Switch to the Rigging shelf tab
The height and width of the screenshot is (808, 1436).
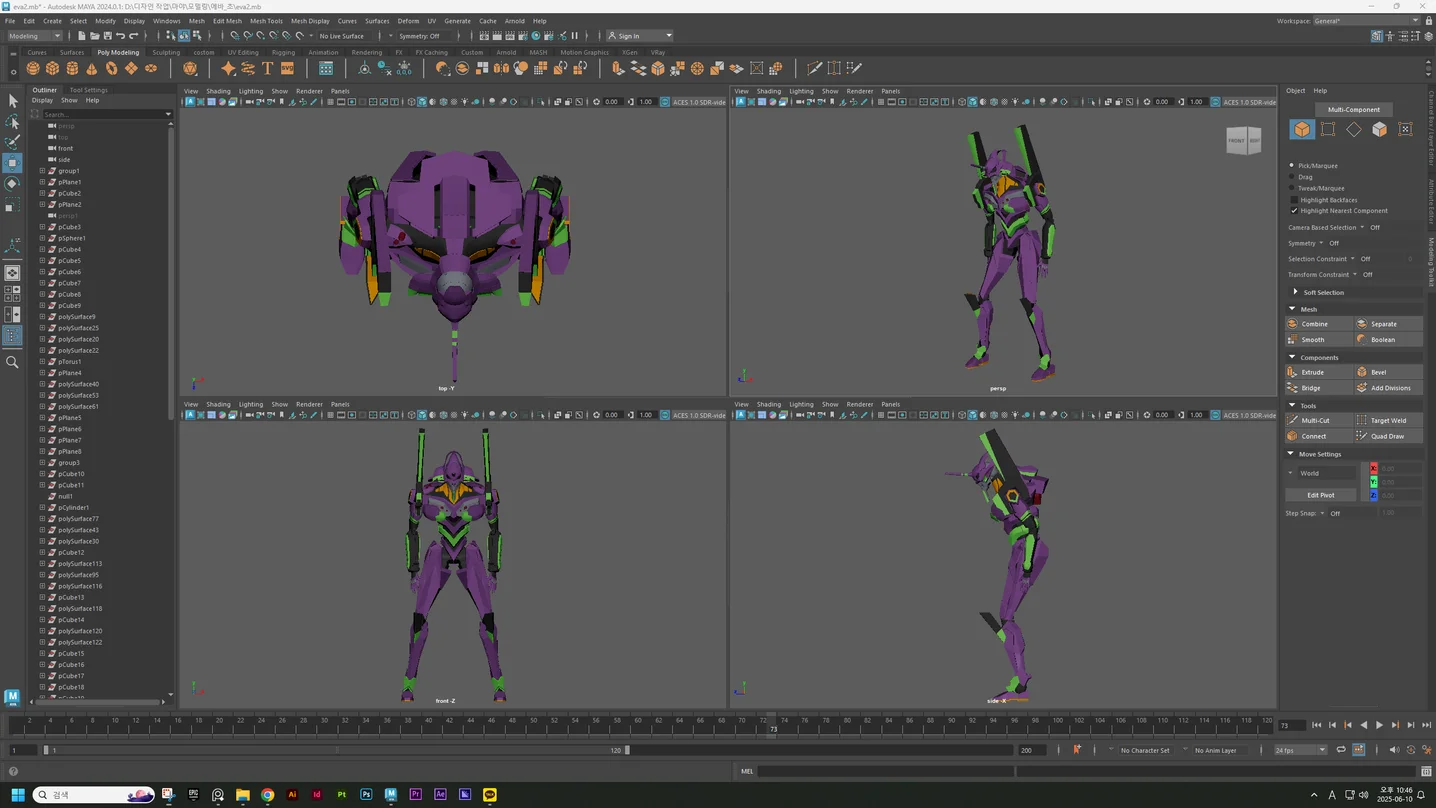(x=283, y=52)
